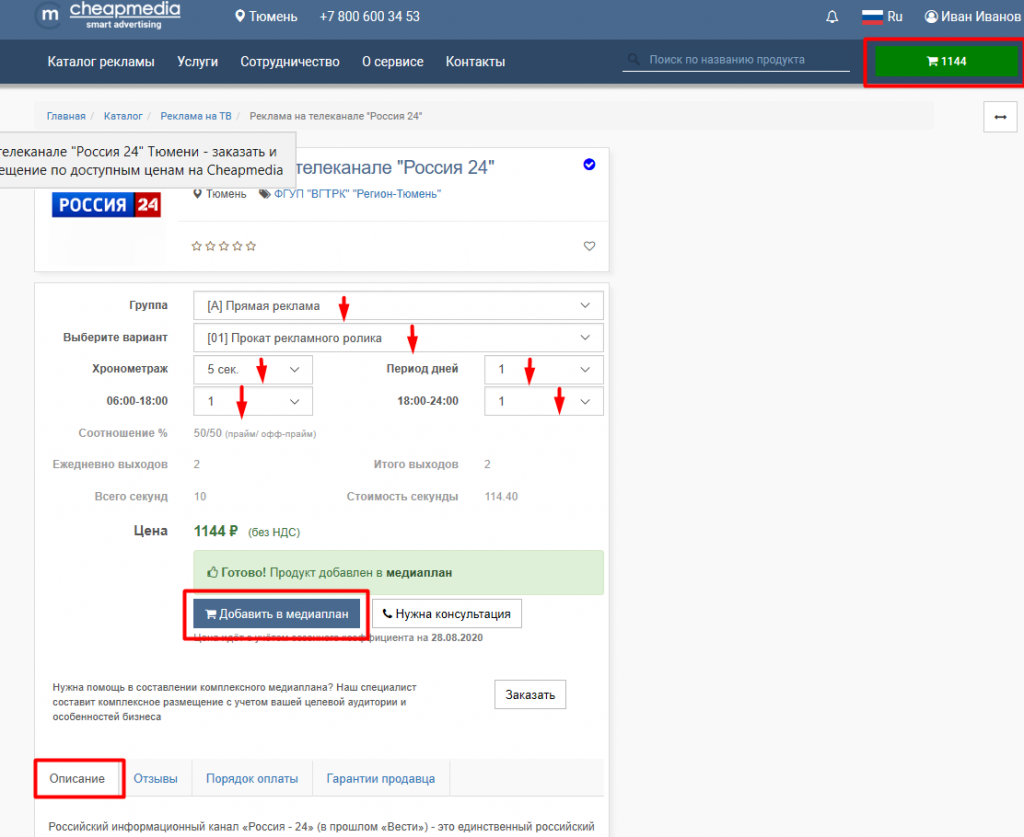
Task: Open the Порядок оплаты tab
Action: pos(251,778)
